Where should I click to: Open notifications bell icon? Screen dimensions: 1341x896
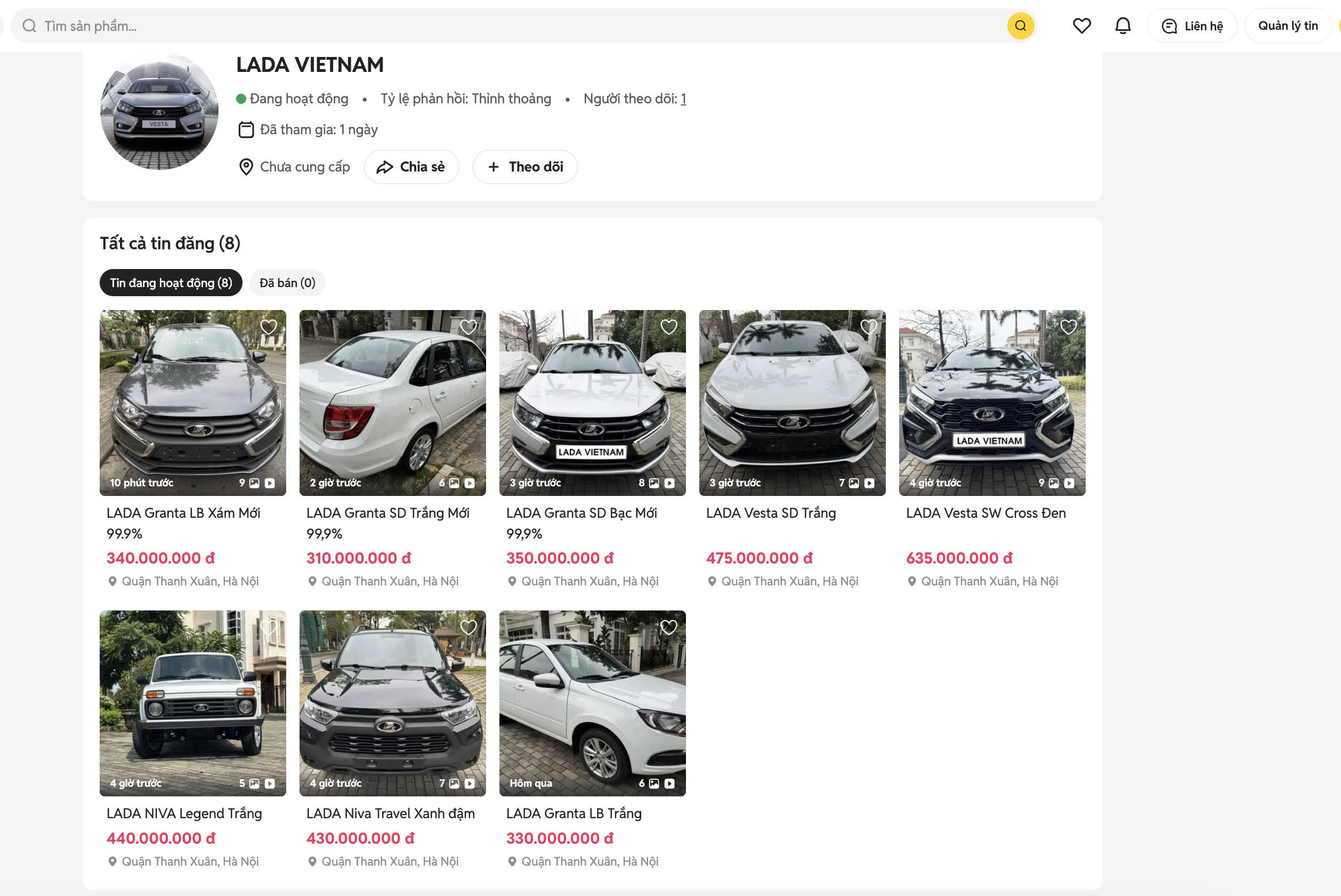[x=1122, y=26]
